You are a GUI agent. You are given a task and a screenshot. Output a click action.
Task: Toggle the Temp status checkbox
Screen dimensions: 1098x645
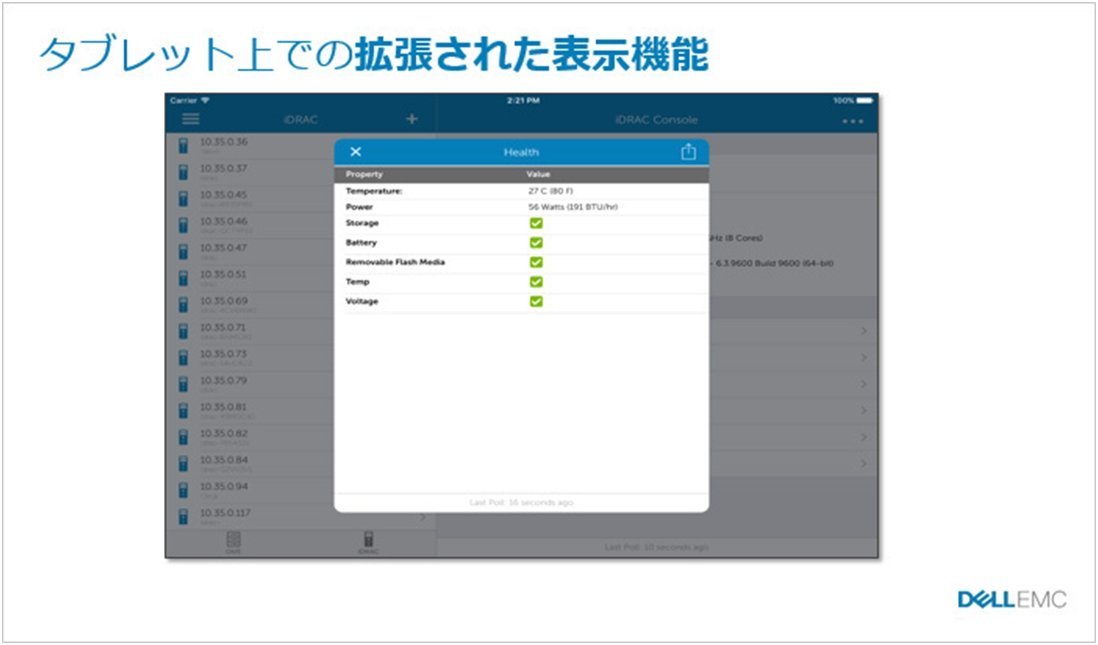(536, 282)
